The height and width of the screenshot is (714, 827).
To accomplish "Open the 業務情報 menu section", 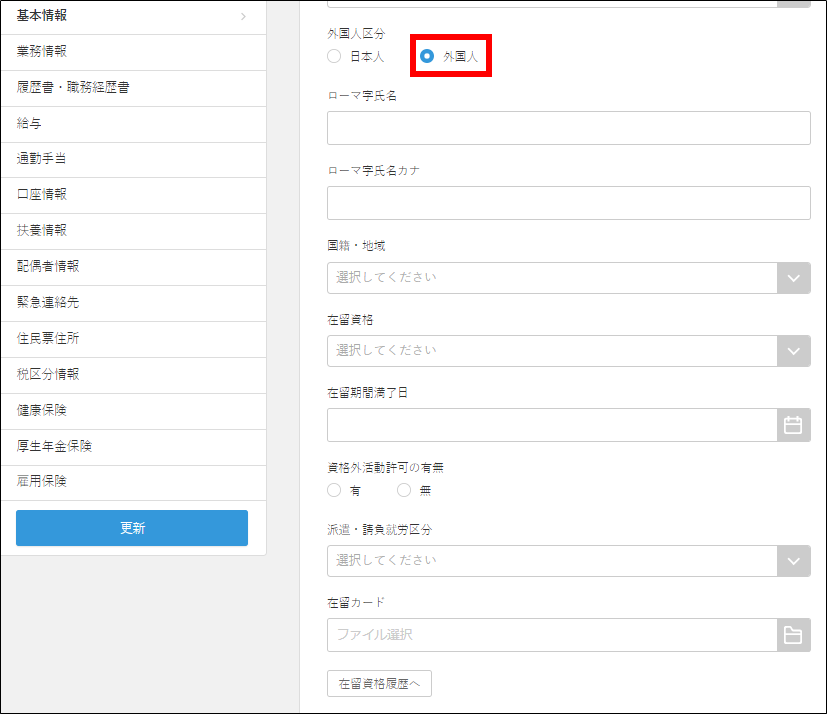I will point(133,51).
